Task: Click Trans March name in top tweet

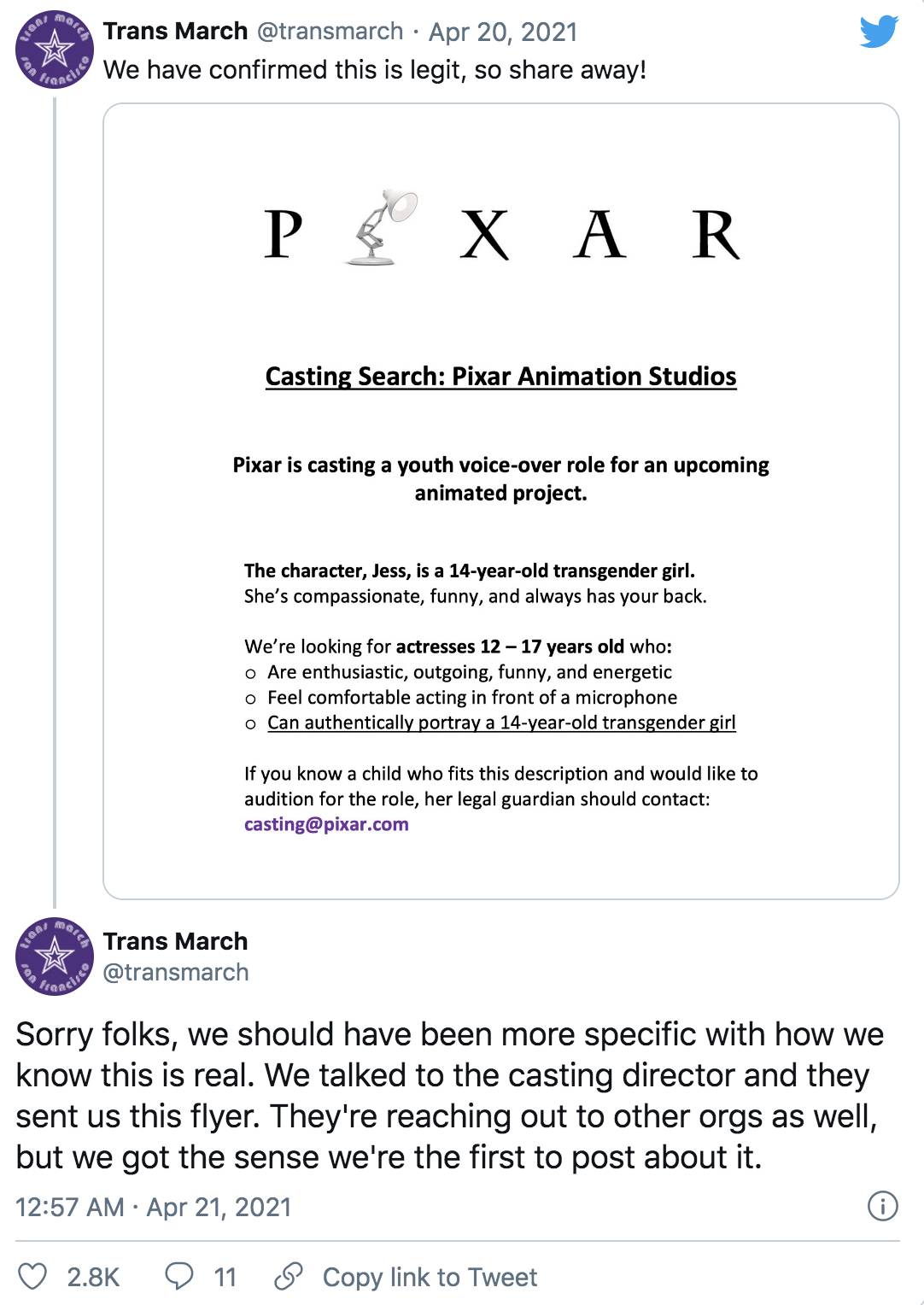Action: point(175,32)
